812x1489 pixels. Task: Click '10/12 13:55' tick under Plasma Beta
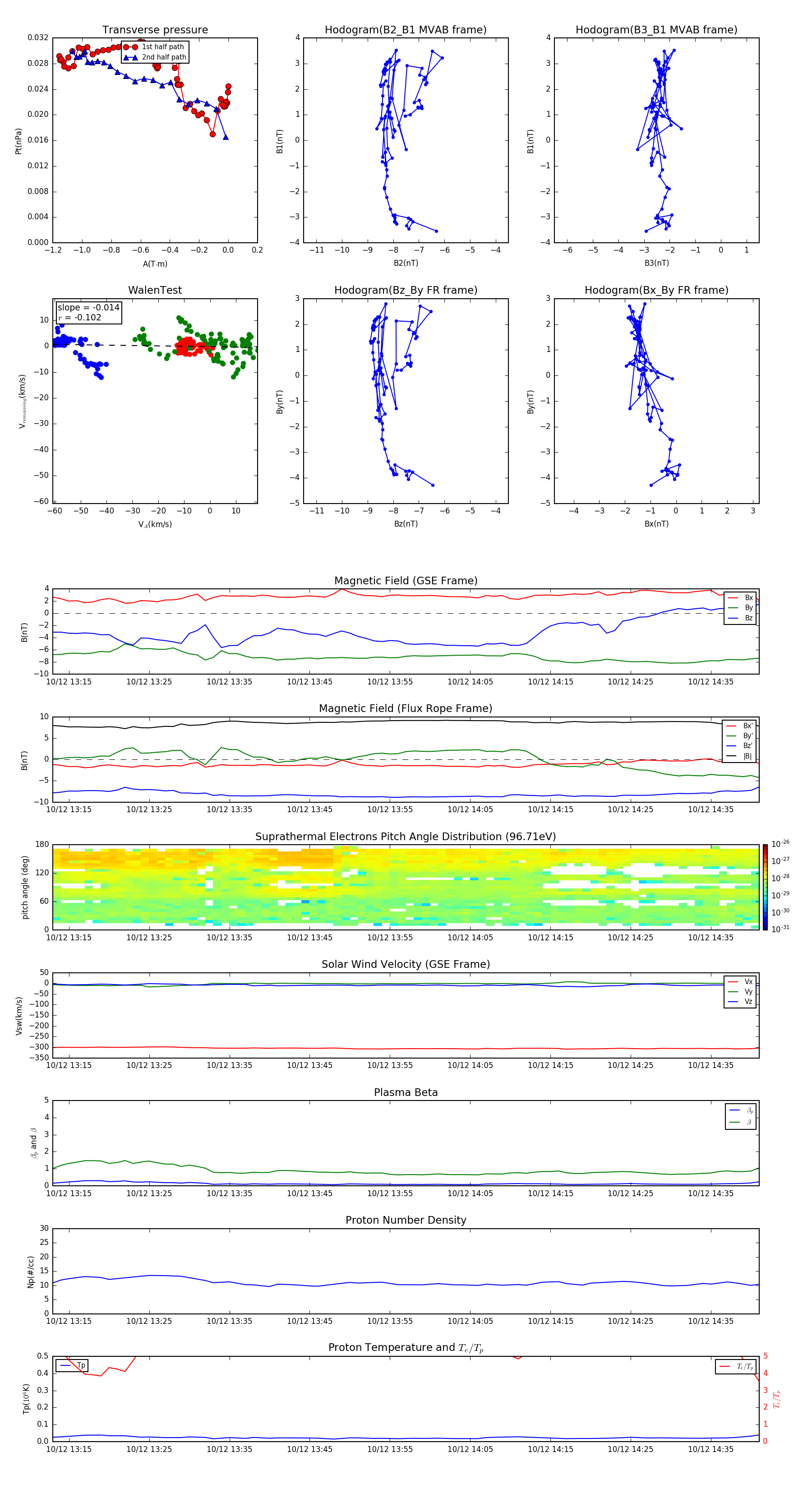(x=390, y=1193)
